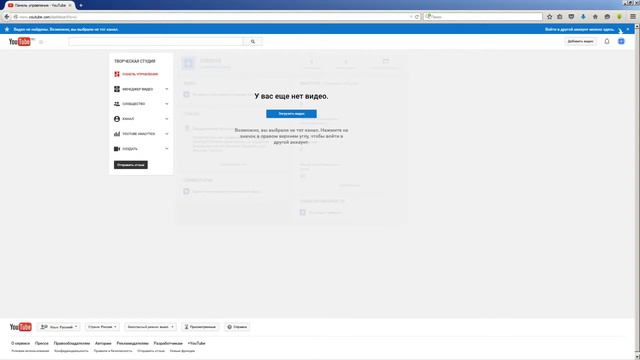
Task: Reload the page with the refresh icon
Action: pyautogui.click(x=417, y=17)
